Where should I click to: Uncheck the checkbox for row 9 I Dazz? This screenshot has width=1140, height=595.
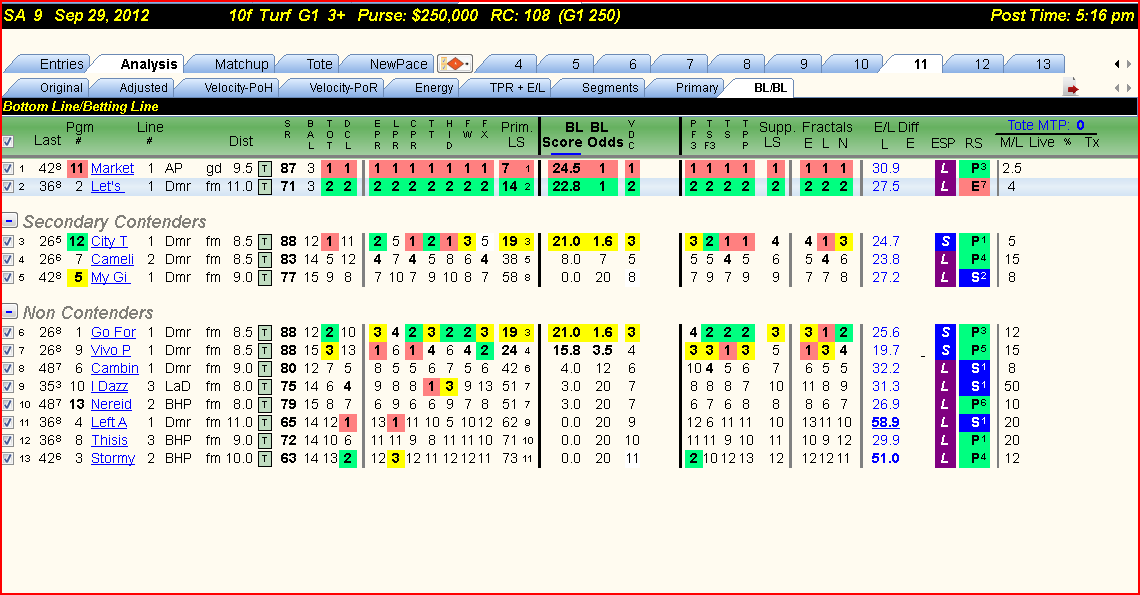(7, 387)
